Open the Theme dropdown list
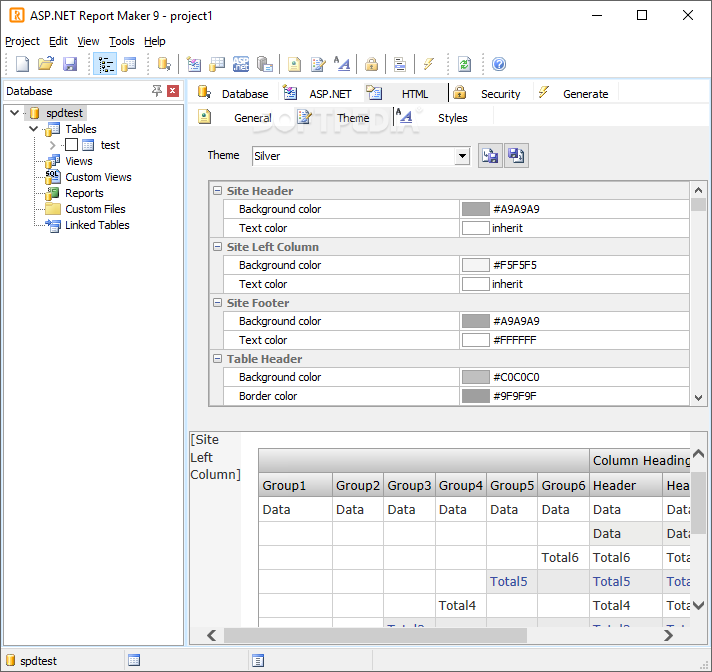This screenshot has height=672, width=712. [462, 156]
